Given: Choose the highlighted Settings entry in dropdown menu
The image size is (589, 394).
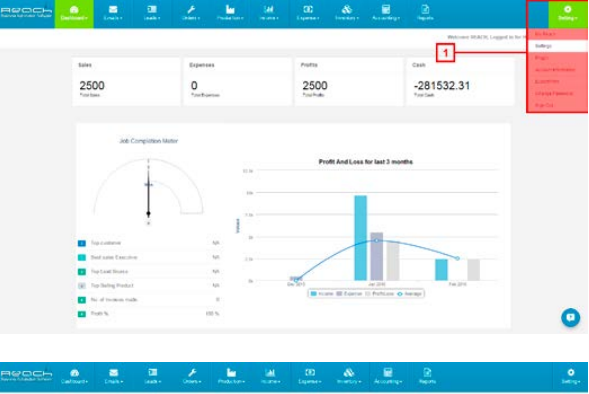Looking at the screenshot, I should click(x=558, y=46).
